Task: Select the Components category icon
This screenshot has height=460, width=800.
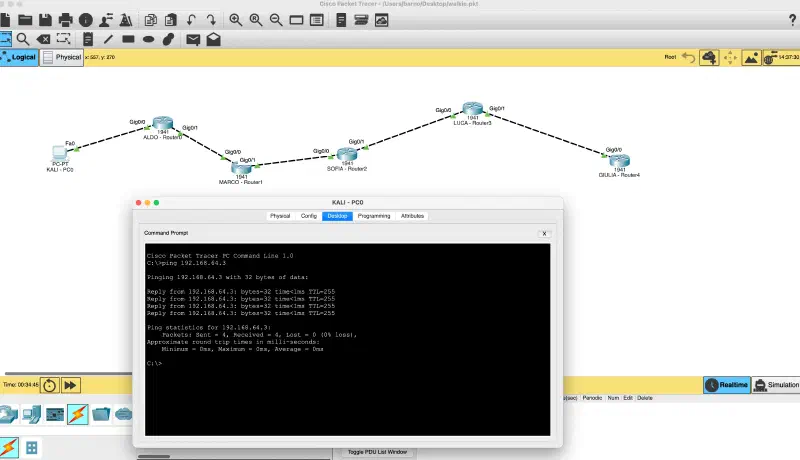Action: tap(55, 415)
